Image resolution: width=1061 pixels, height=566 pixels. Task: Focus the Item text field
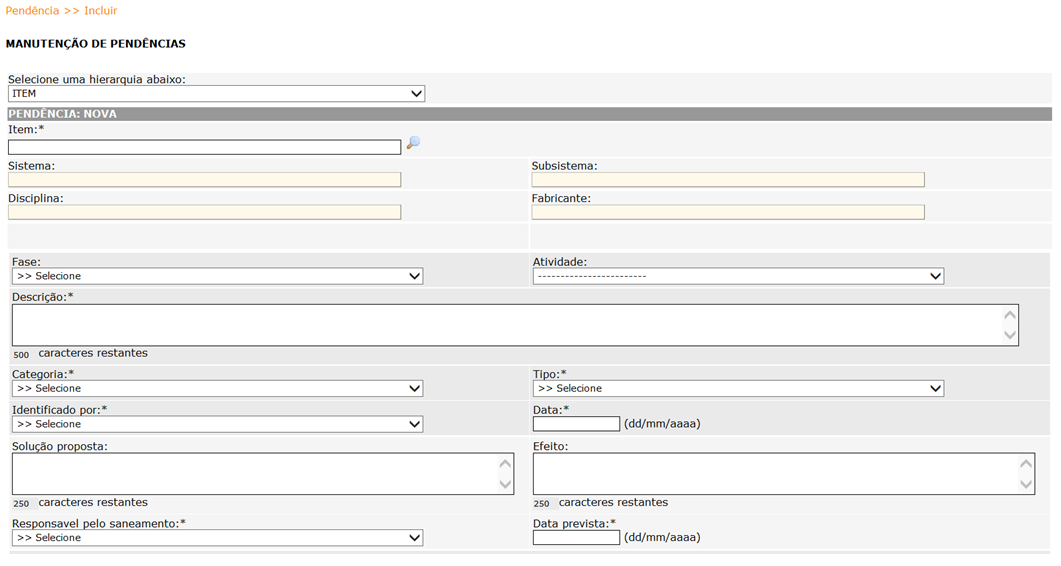(x=204, y=147)
